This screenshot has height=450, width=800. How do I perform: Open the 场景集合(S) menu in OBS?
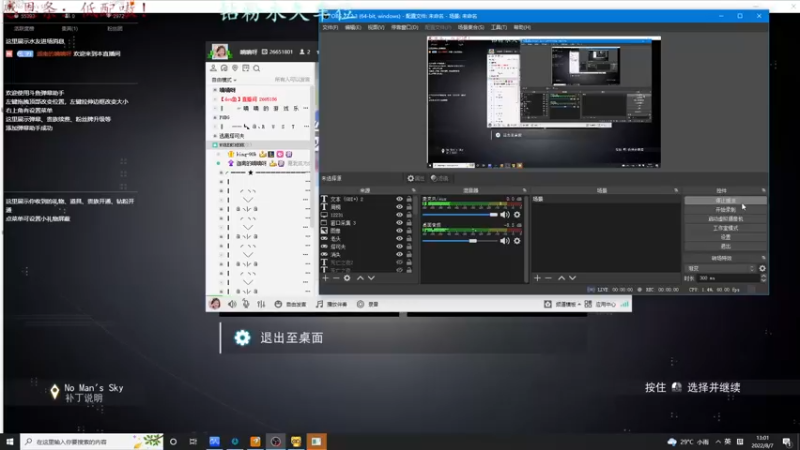tap(470, 28)
